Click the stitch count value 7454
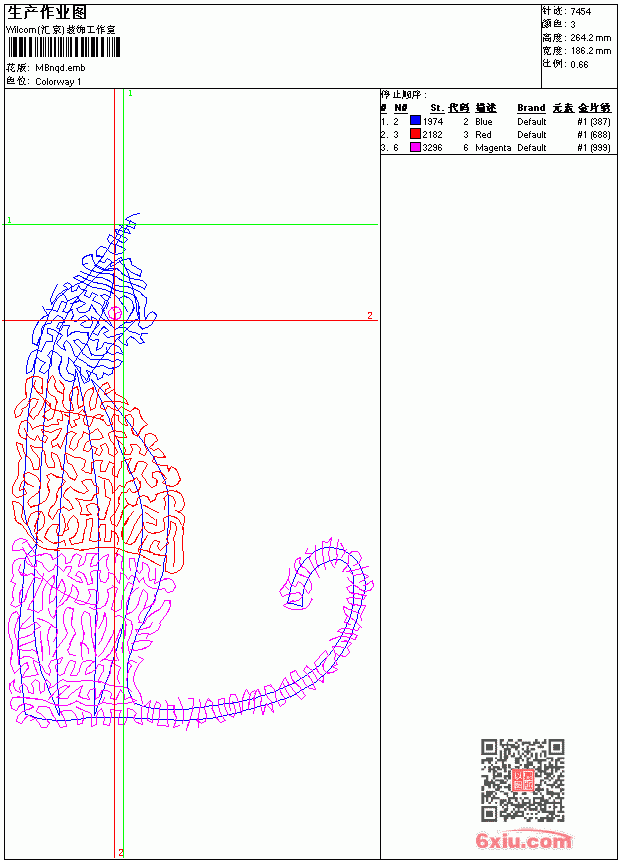The height and width of the screenshot is (860, 620). pyautogui.click(x=580, y=12)
